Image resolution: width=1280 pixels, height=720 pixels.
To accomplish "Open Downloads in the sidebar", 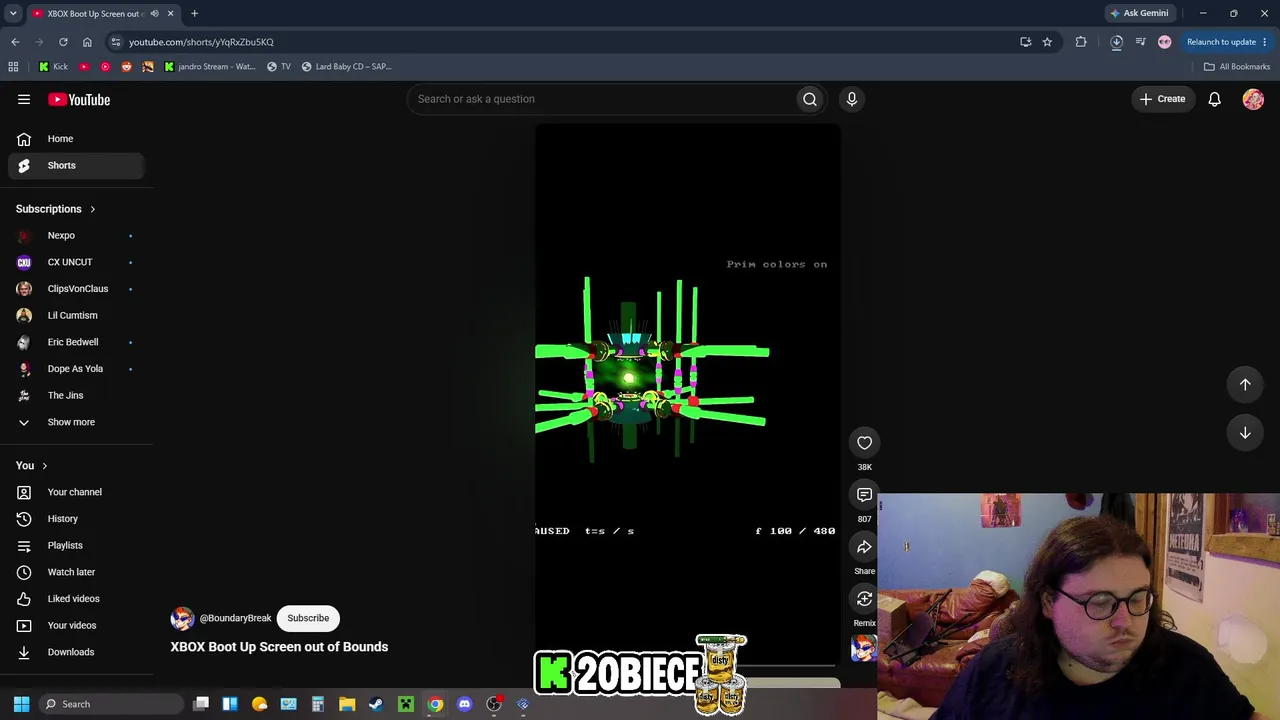I will pos(76,652).
